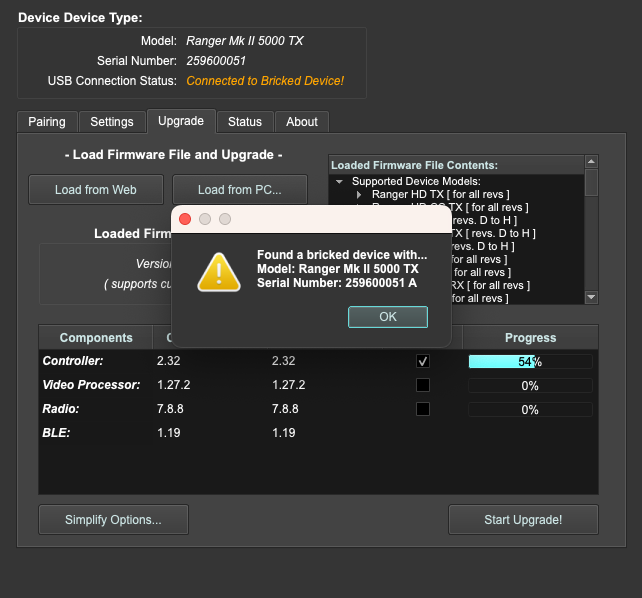Switch to the Pairing tab
Screen dimensions: 642x598
coord(47,122)
